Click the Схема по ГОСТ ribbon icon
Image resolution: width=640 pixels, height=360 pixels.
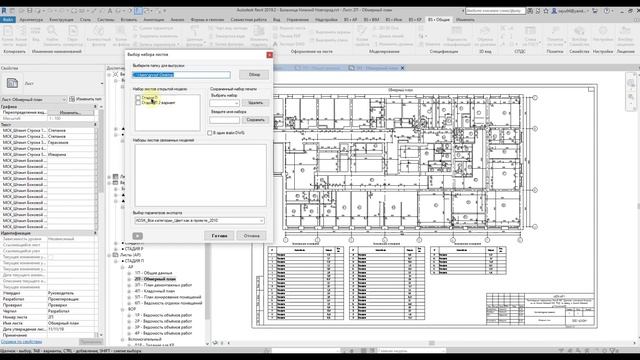(530, 36)
